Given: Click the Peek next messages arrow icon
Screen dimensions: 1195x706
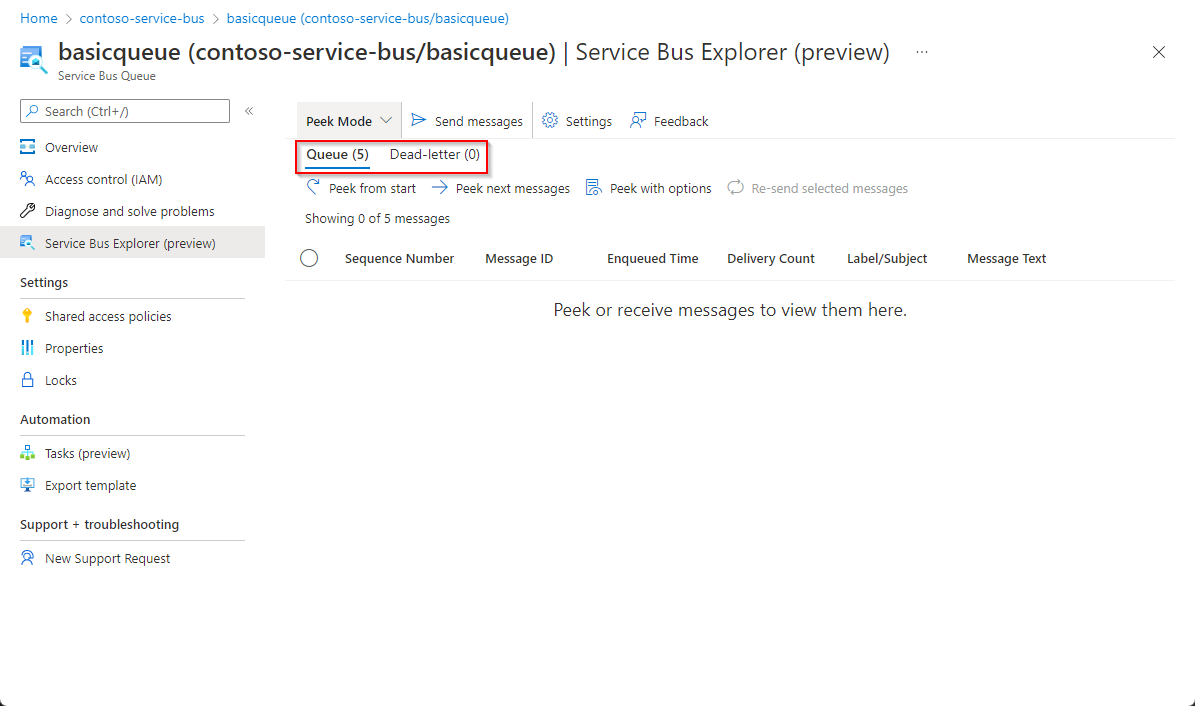Looking at the screenshot, I should click(x=440, y=188).
